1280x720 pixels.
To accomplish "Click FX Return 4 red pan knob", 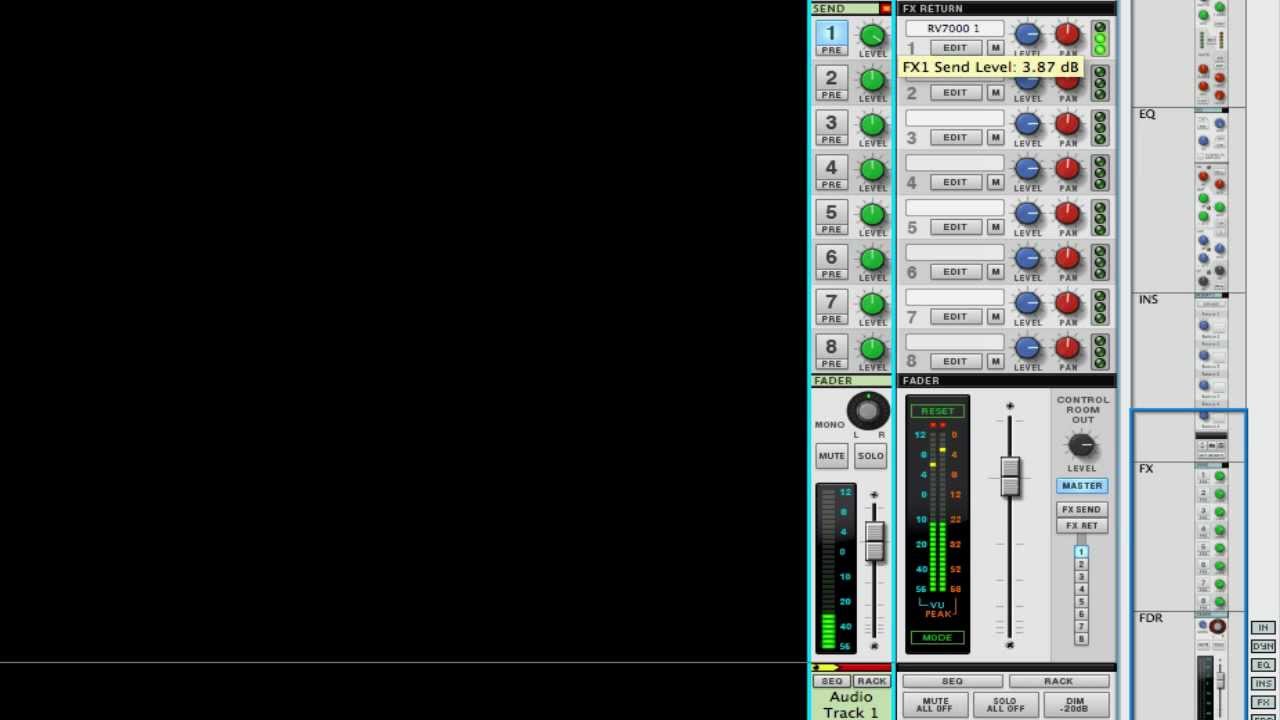I will click(x=1067, y=170).
